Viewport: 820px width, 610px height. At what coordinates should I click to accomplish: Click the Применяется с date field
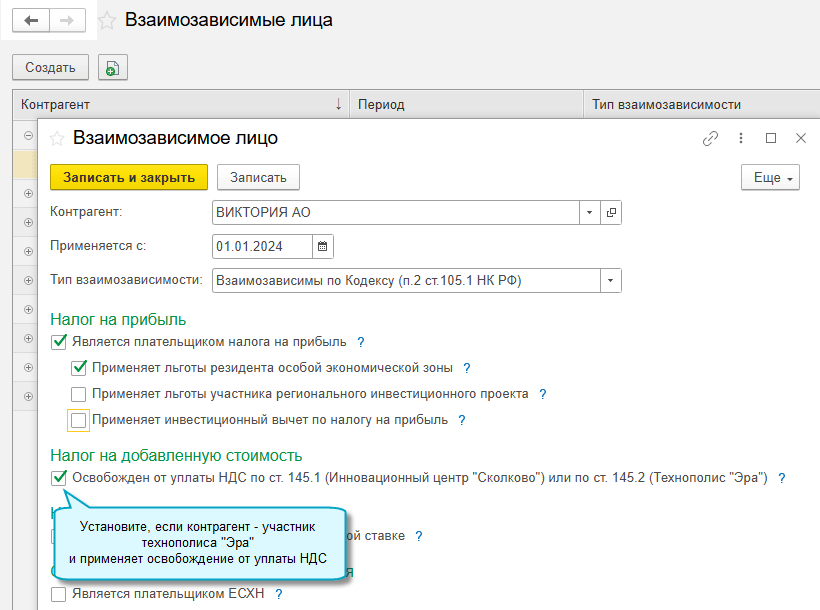pyautogui.click(x=262, y=246)
